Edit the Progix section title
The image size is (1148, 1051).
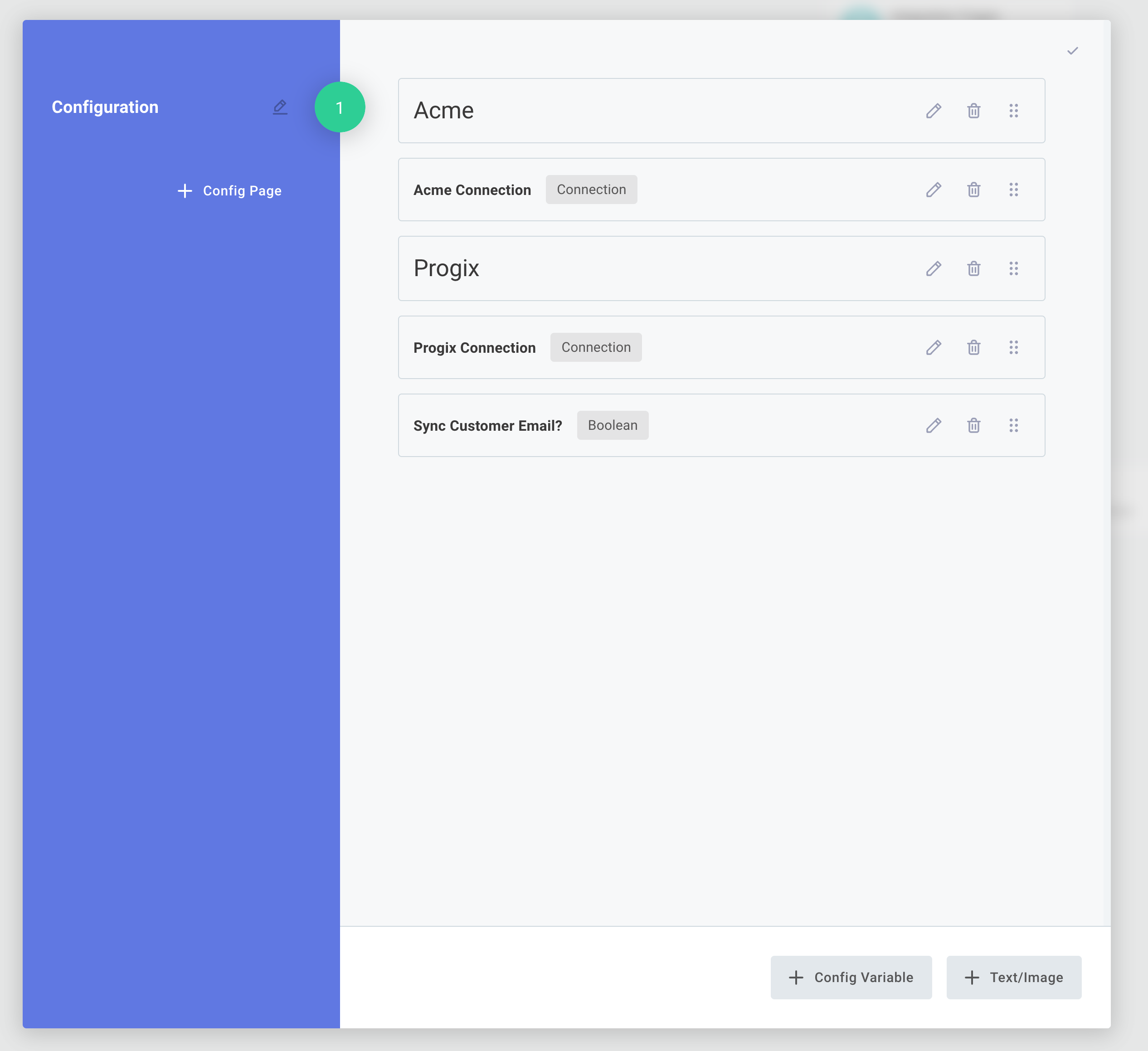(934, 268)
